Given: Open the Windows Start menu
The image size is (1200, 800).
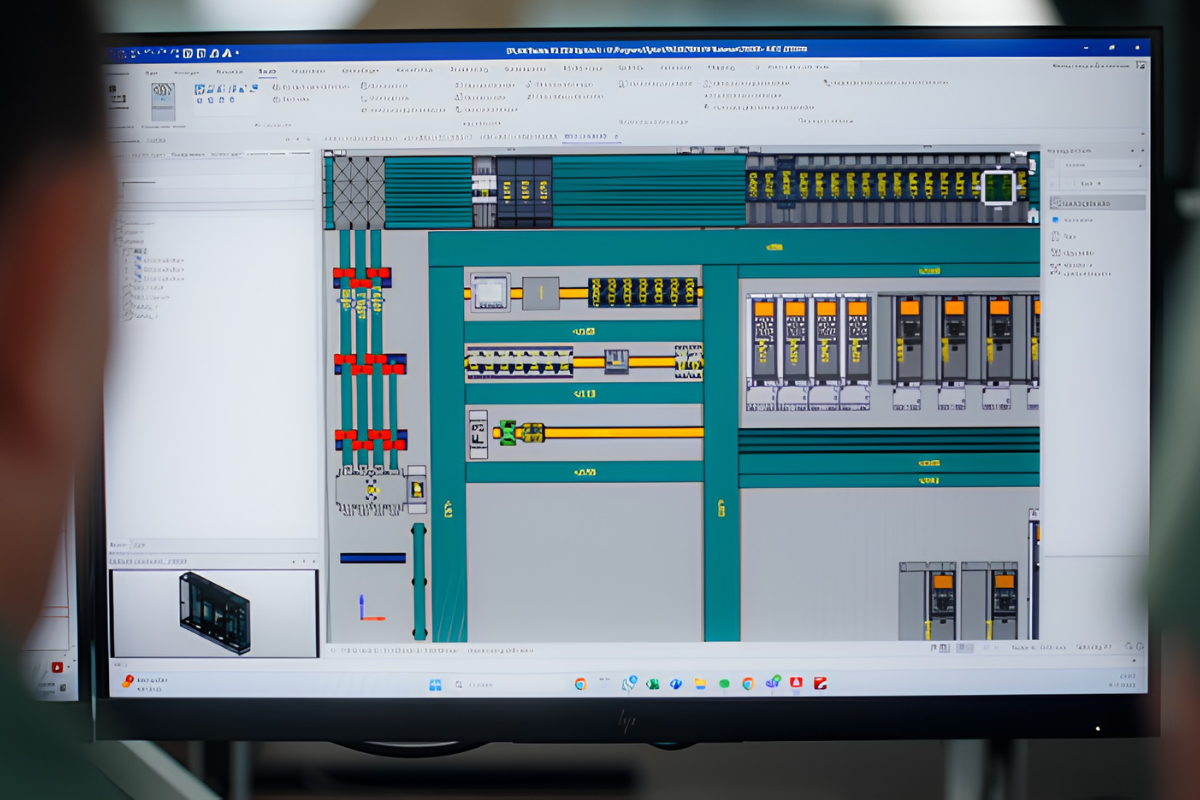Looking at the screenshot, I should tap(435, 685).
